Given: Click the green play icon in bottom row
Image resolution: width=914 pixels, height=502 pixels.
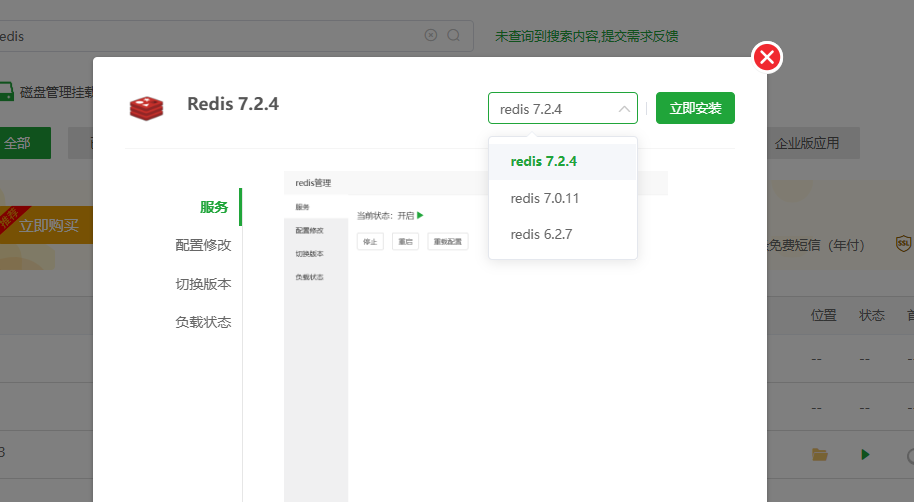Looking at the screenshot, I should [865, 454].
